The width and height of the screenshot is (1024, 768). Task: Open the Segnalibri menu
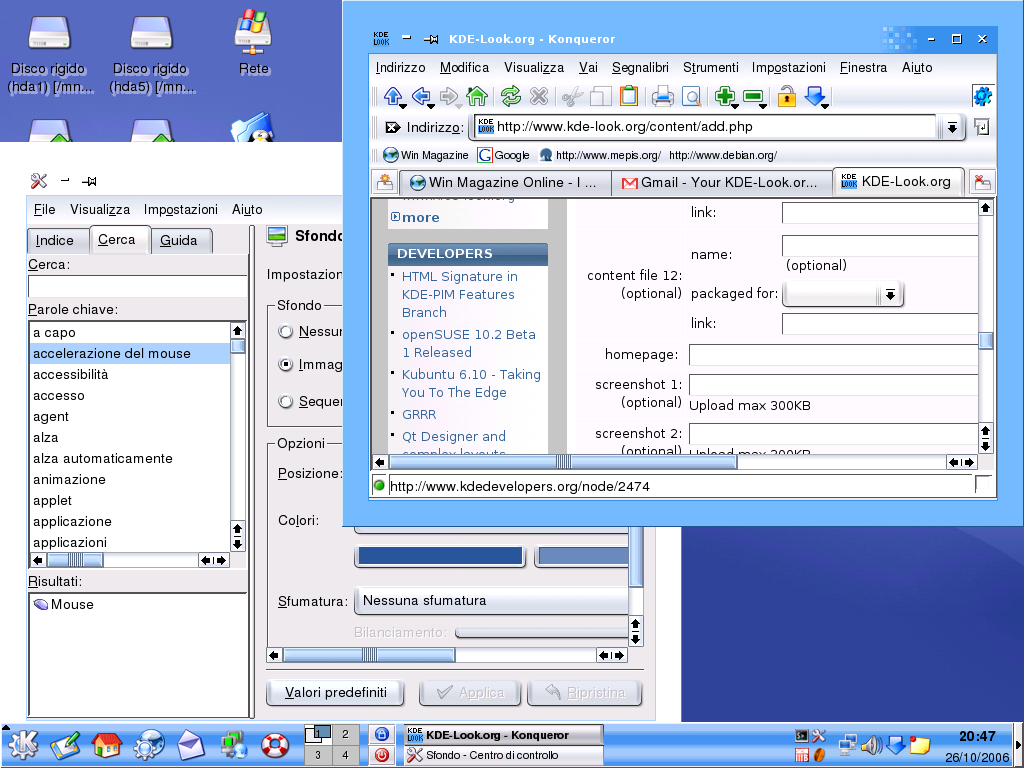pyautogui.click(x=640, y=67)
